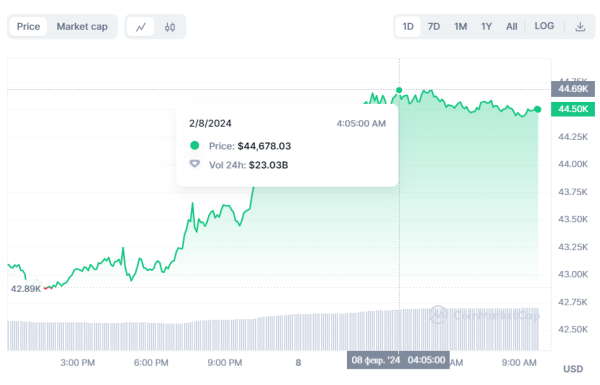Select the Price tab
Image resolution: width=600 pixels, height=385 pixels.
(x=28, y=26)
